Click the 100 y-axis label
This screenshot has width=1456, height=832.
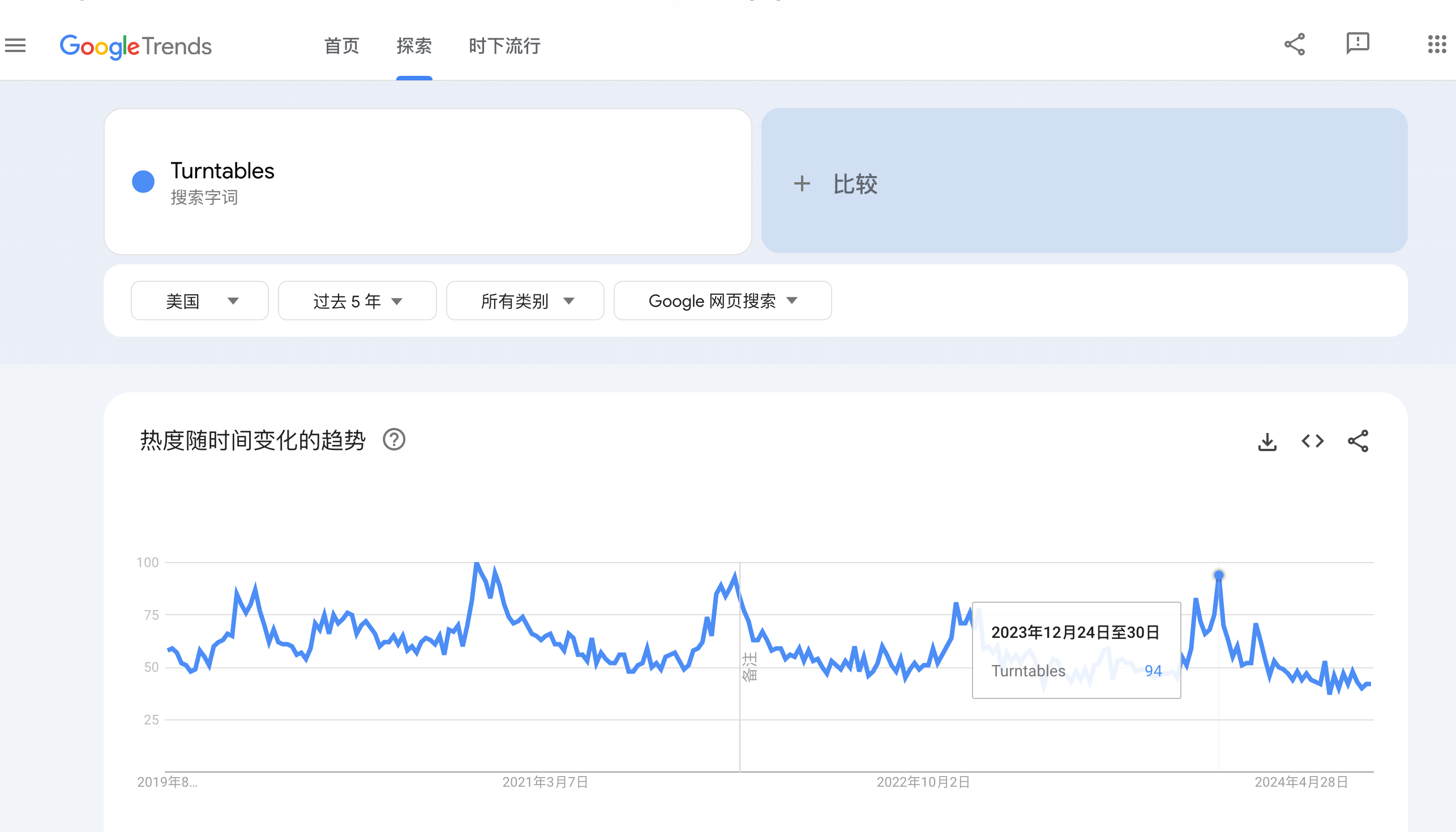(147, 563)
